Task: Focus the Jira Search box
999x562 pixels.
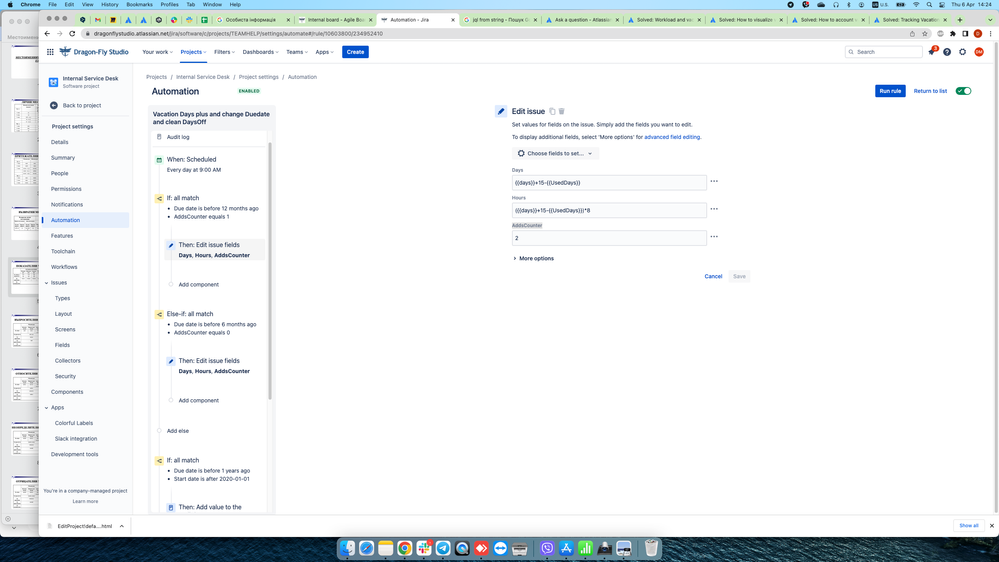Action: pos(884,52)
